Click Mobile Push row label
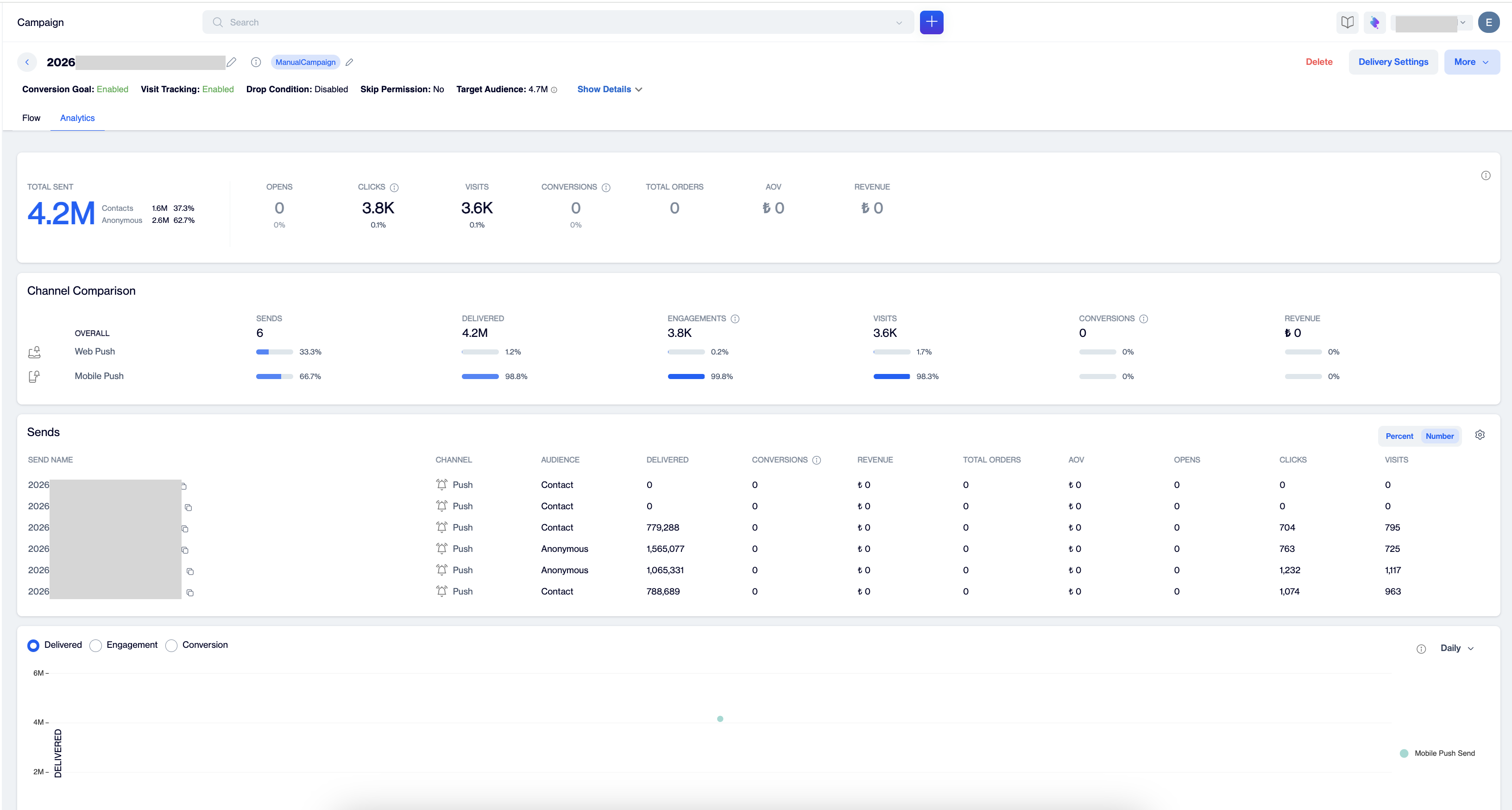1512x810 pixels. pos(99,376)
